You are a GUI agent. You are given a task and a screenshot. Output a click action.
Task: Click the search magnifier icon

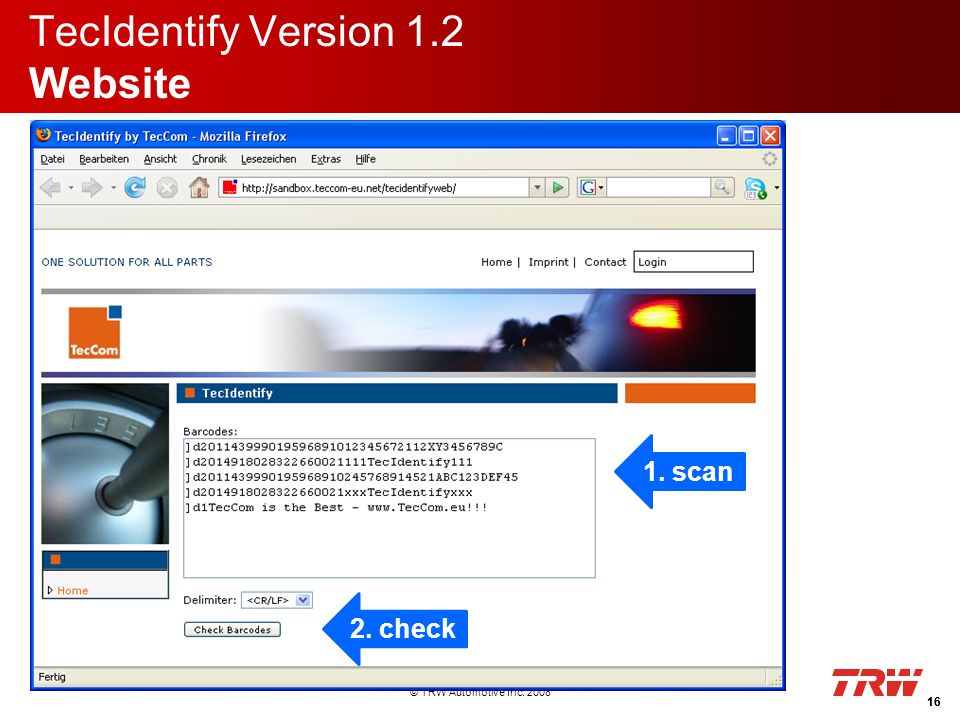722,187
